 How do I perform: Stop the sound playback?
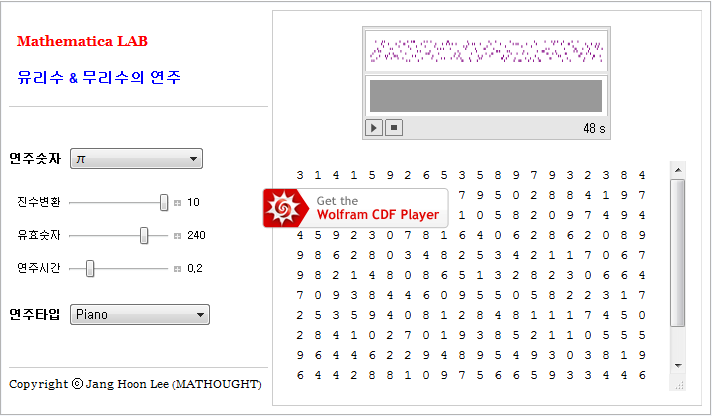[394, 128]
